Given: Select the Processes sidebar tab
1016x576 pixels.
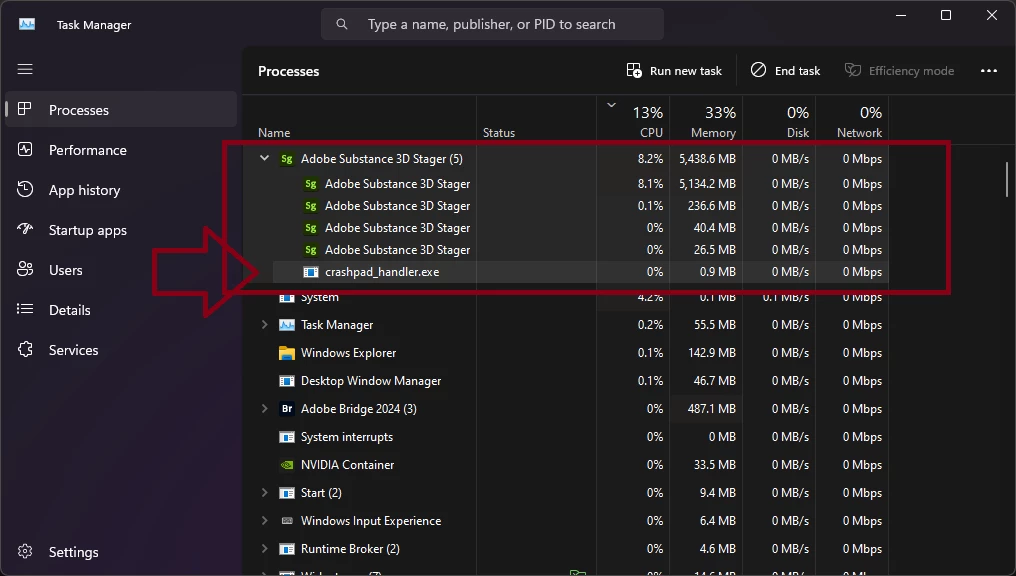Looking at the screenshot, I should click(121, 109).
